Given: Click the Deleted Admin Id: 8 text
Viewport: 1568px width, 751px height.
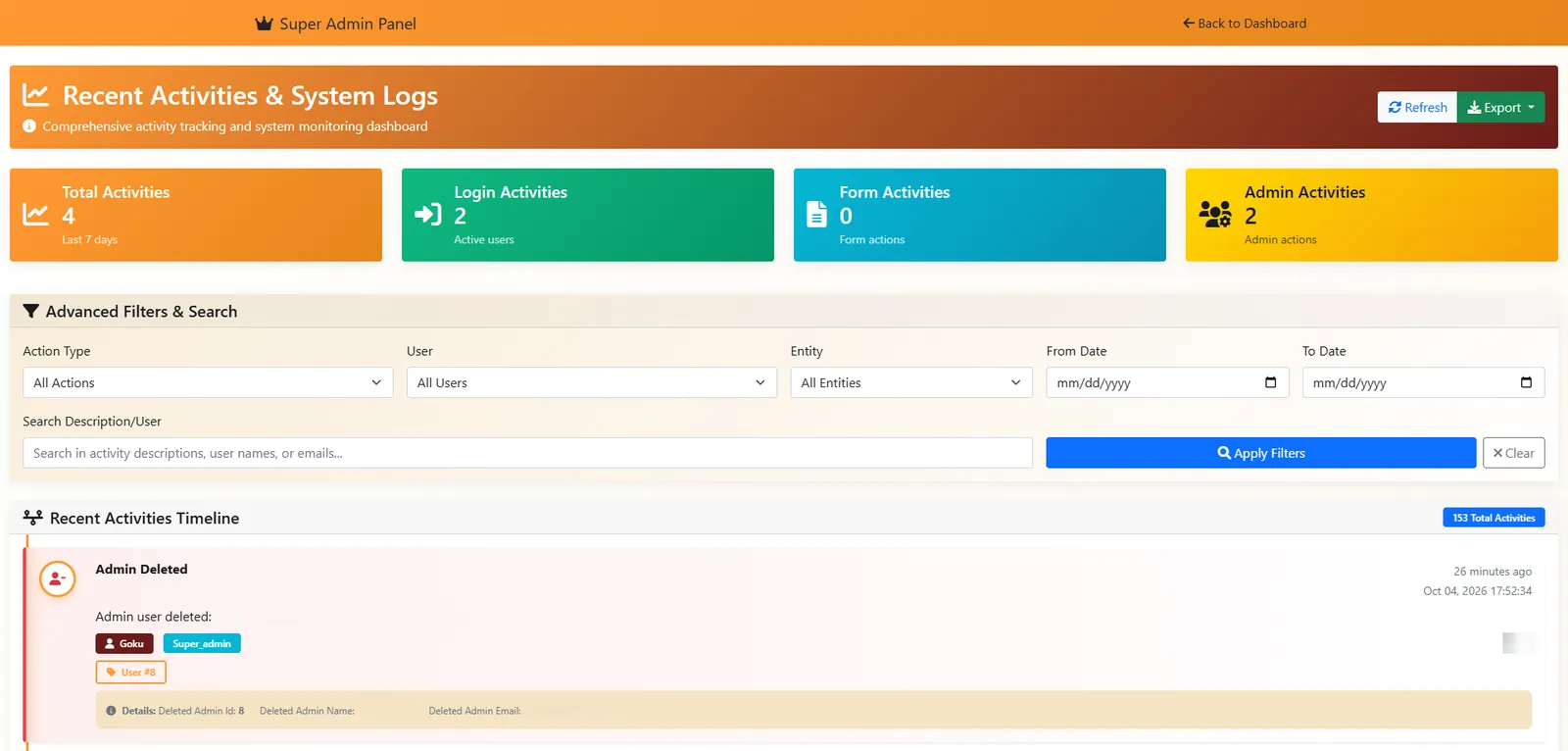Looking at the screenshot, I should coord(201,711).
